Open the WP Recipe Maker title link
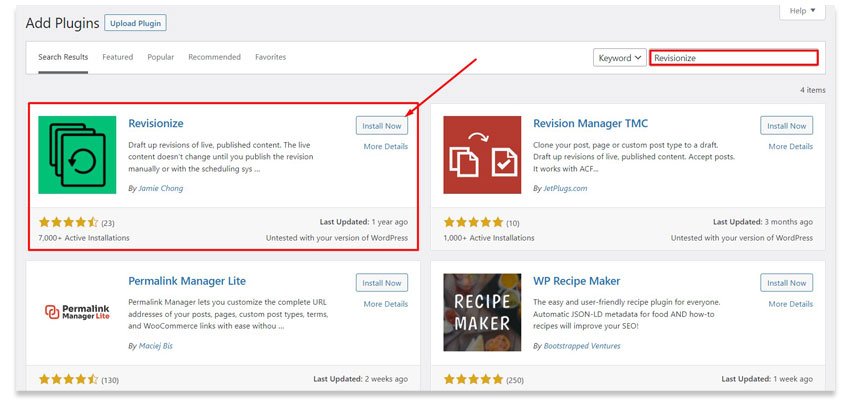850x403 pixels. click(577, 281)
